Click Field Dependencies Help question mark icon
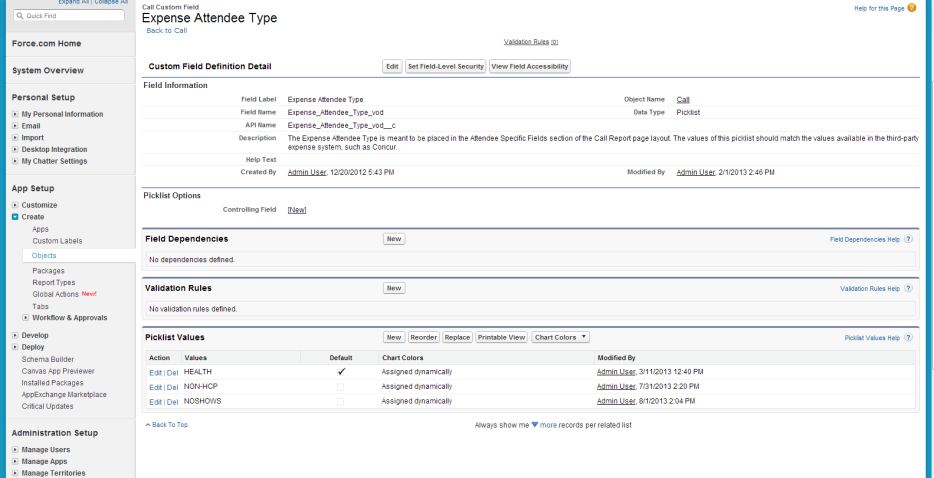Screen dimensions: 934x478 [908, 240]
